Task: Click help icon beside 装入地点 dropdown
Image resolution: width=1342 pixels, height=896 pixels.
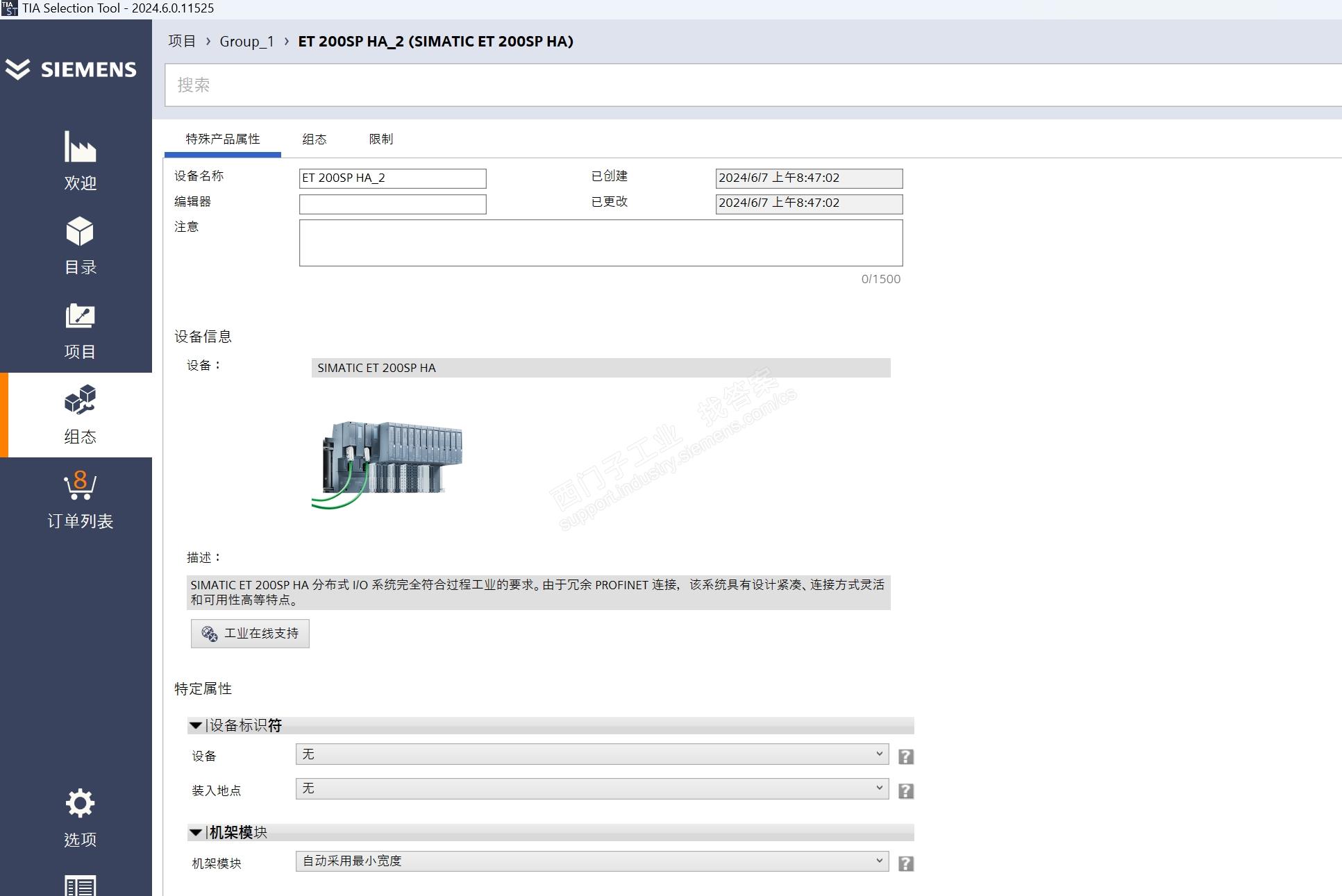Action: (x=905, y=791)
